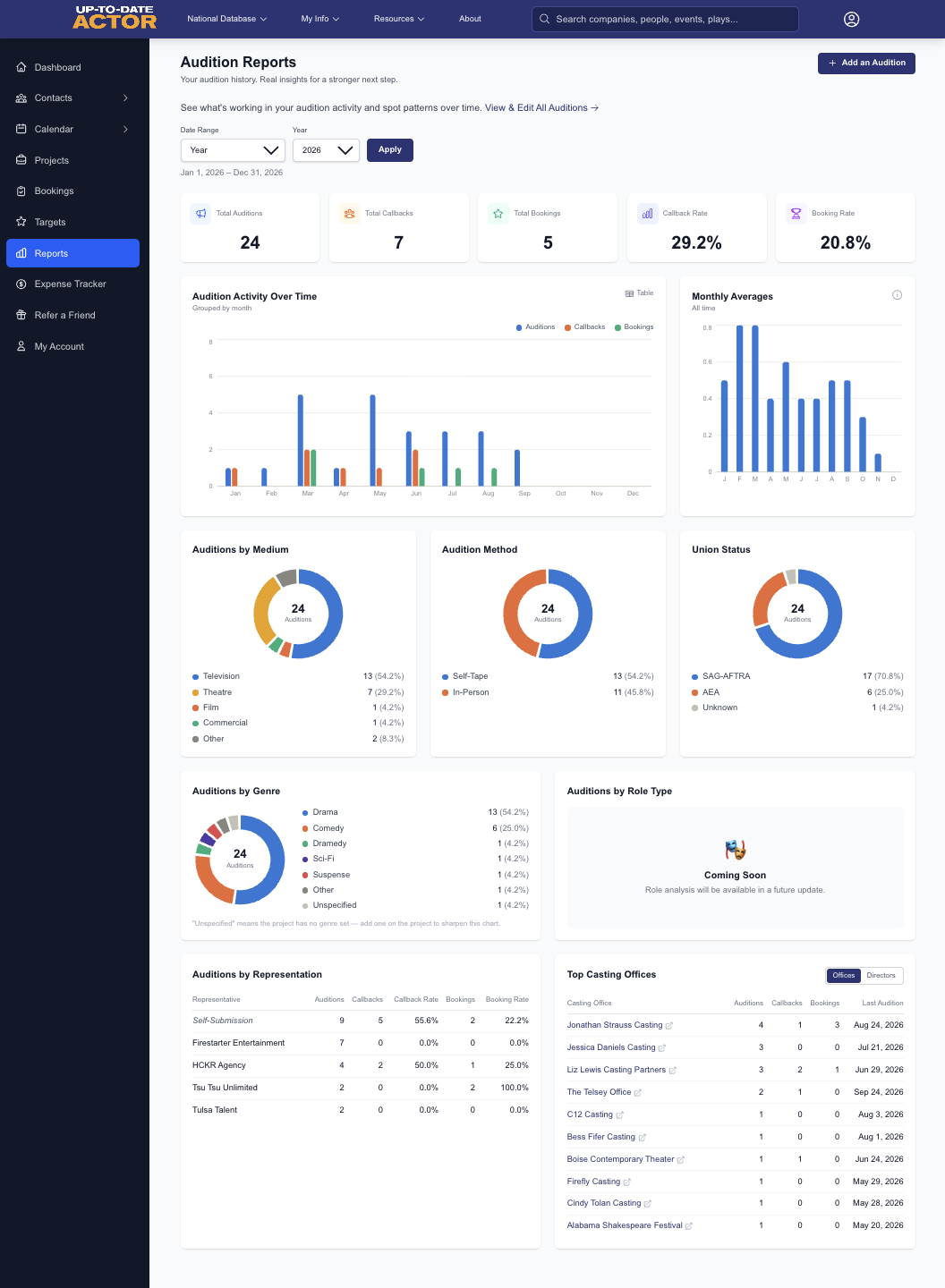Open the user profile icon in the header
This screenshot has width=945, height=1288.
click(x=852, y=19)
